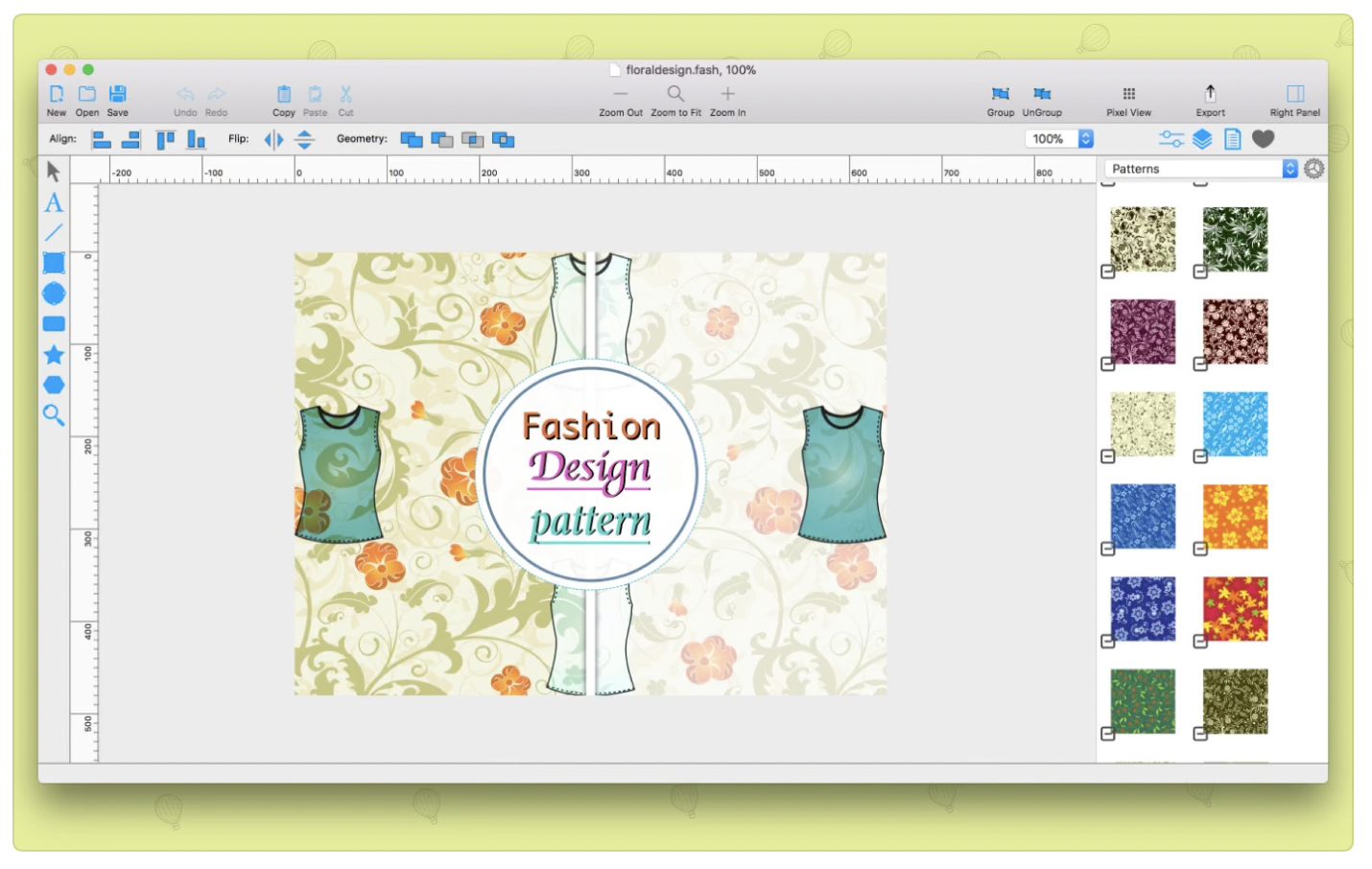The width and height of the screenshot is (1372, 869).
Task: Select the orange floral pattern swatch
Action: coord(1235,516)
